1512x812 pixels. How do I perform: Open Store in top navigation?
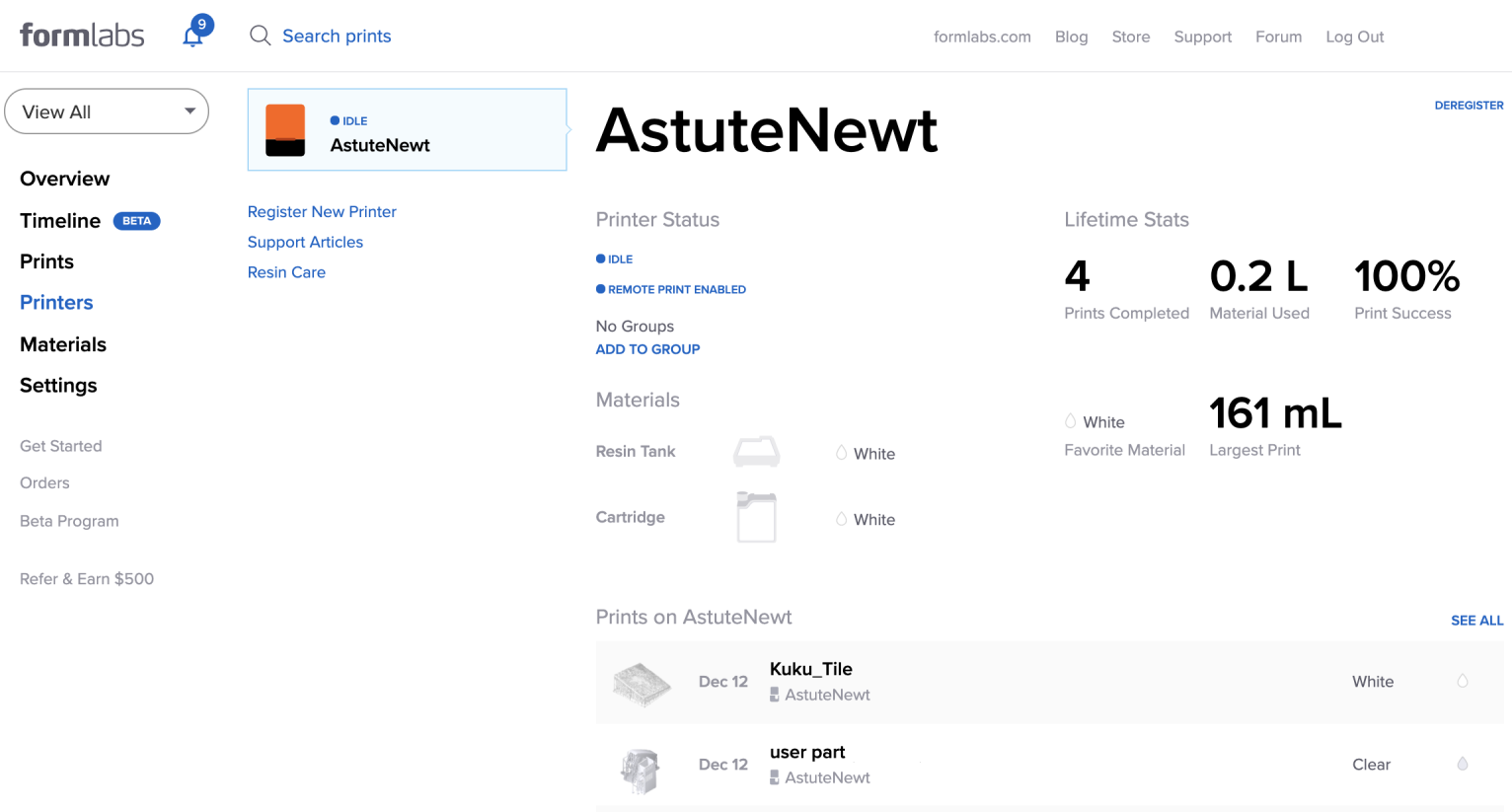[1131, 37]
